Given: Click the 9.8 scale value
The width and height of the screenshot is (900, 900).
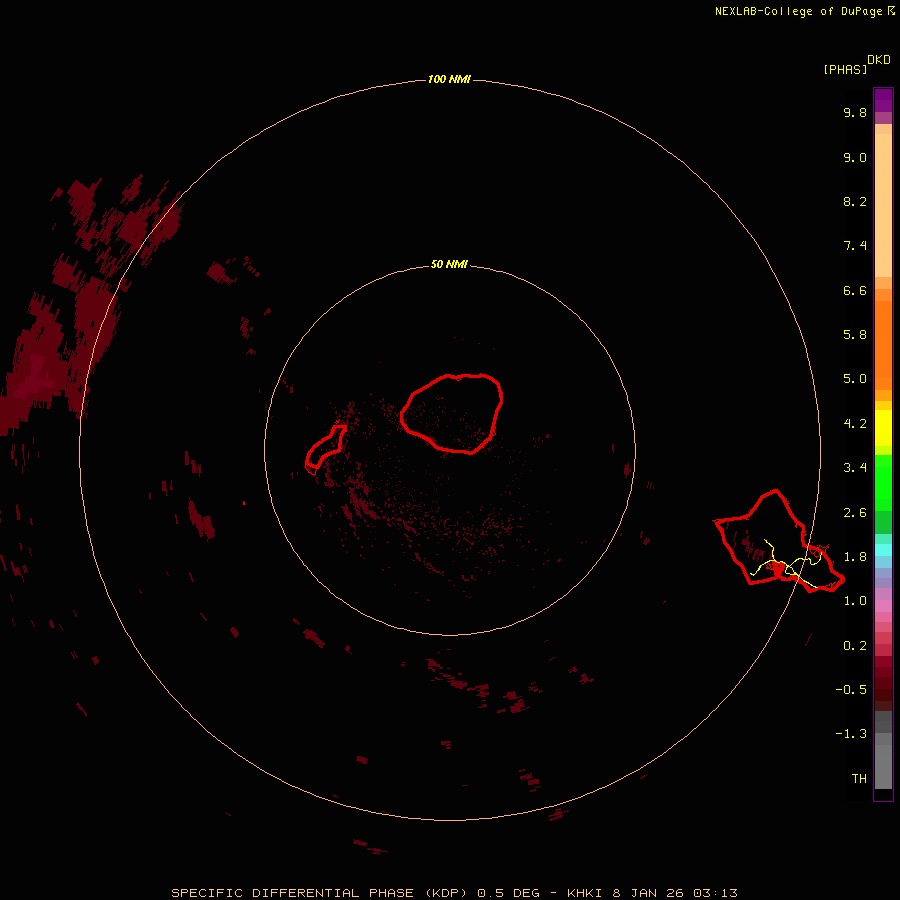Looking at the screenshot, I should 855,112.
